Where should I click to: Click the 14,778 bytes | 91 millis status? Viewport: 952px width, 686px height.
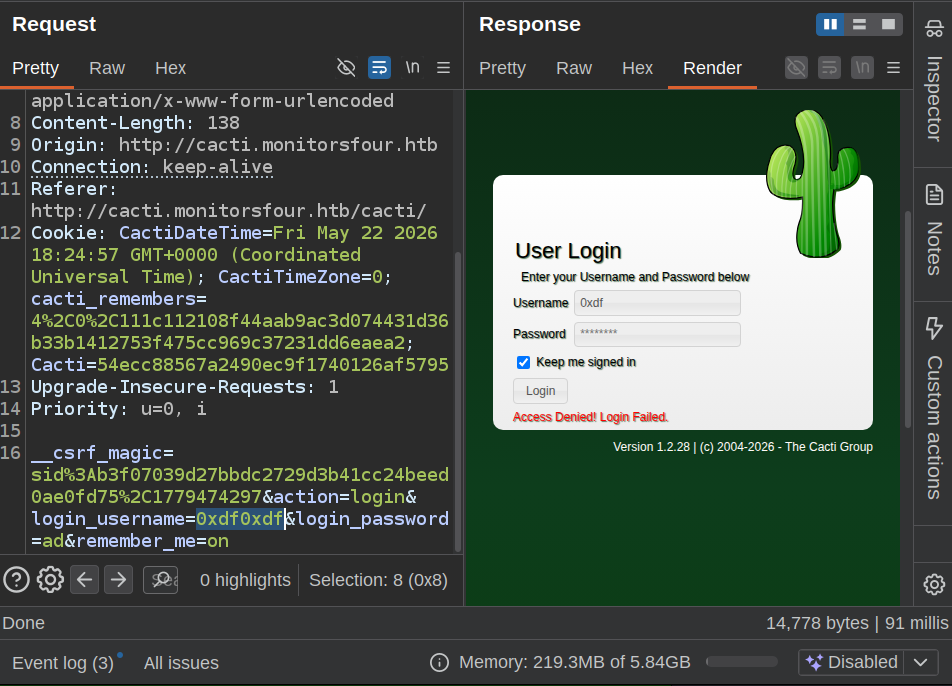point(857,623)
